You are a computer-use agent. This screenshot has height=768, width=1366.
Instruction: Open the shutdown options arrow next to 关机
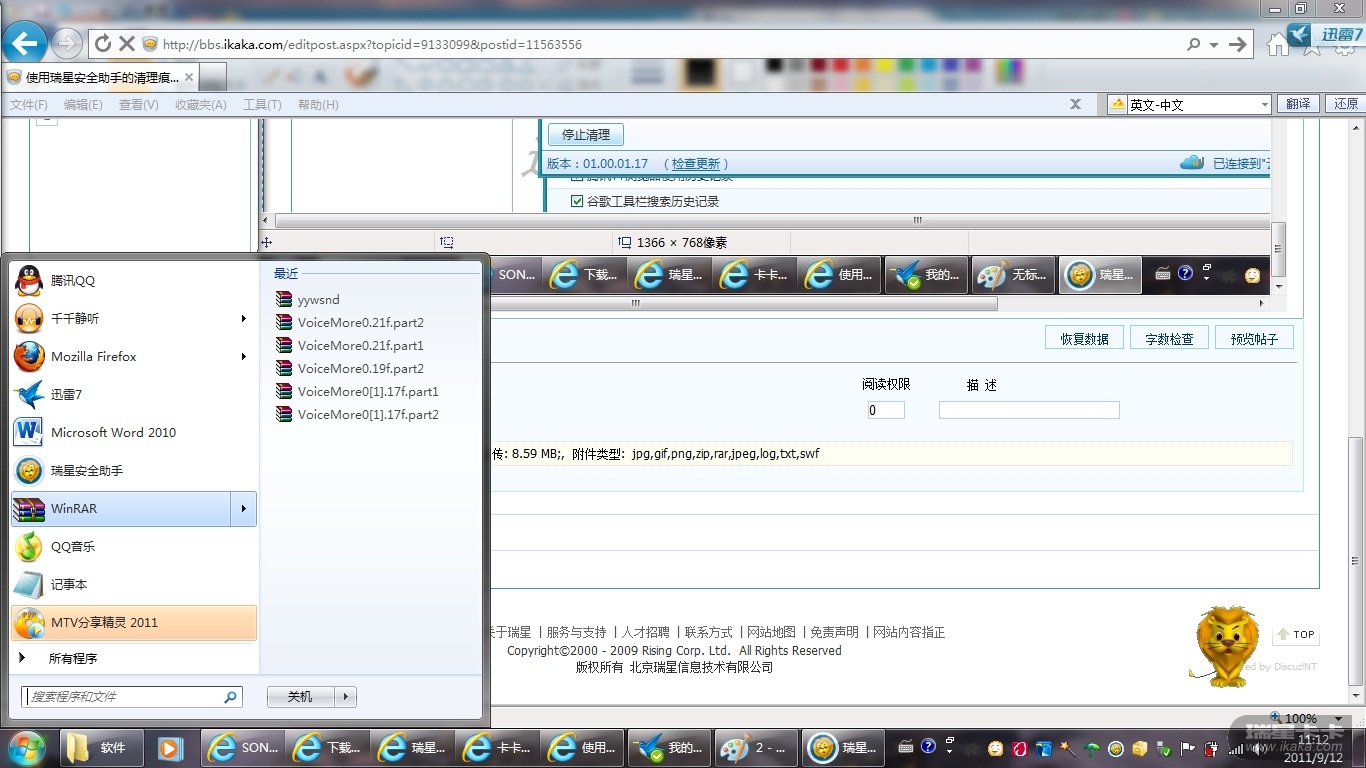pyautogui.click(x=345, y=697)
